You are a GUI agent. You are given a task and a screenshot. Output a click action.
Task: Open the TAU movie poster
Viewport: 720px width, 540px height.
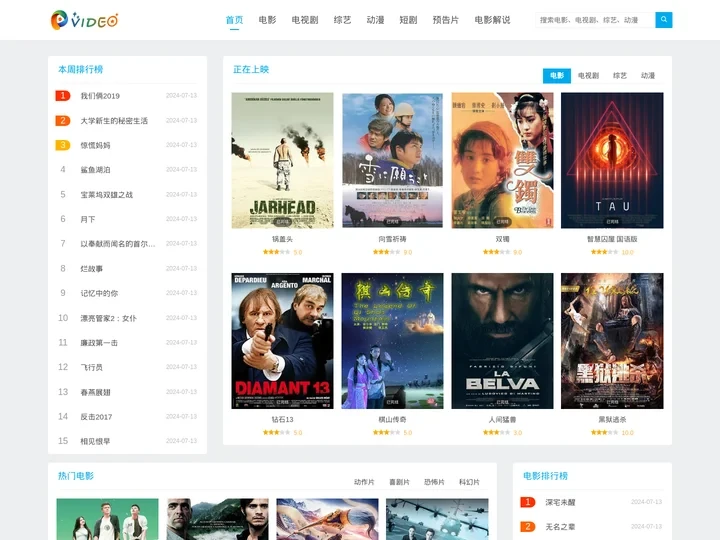tap(612, 160)
